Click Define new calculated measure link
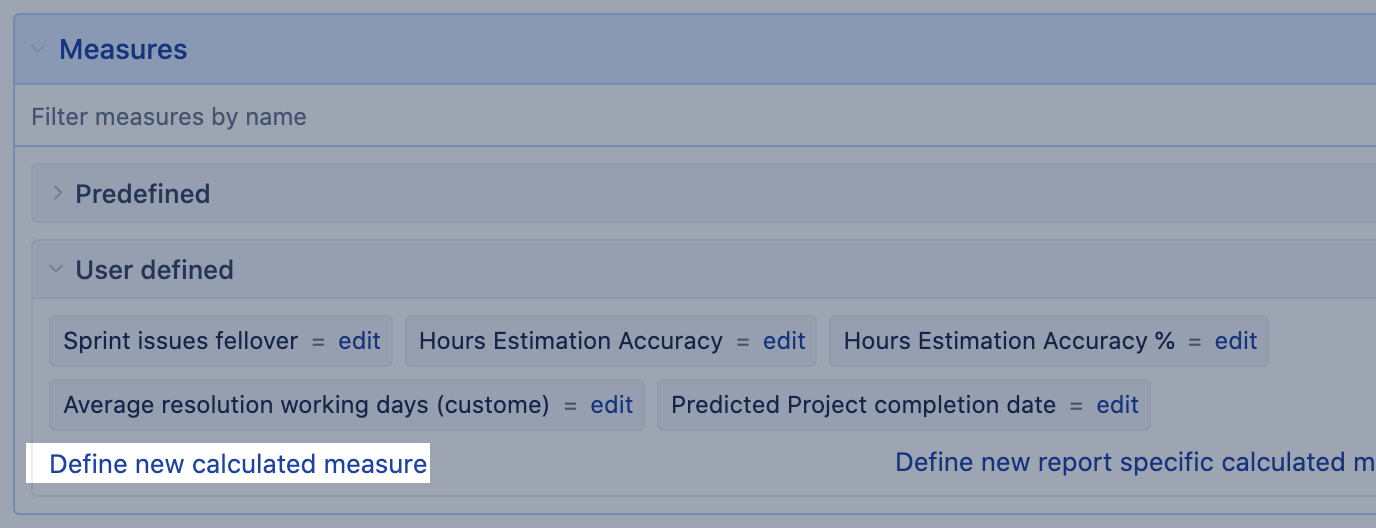The image size is (1376, 528). click(238, 464)
